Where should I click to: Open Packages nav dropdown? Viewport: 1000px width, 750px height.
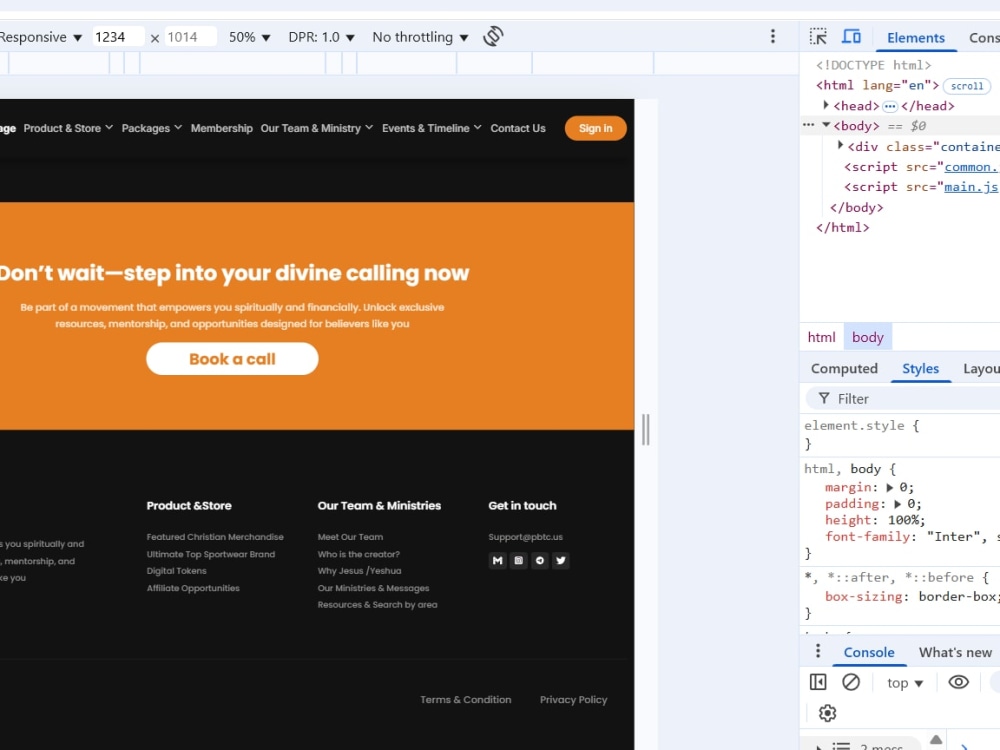click(x=152, y=128)
